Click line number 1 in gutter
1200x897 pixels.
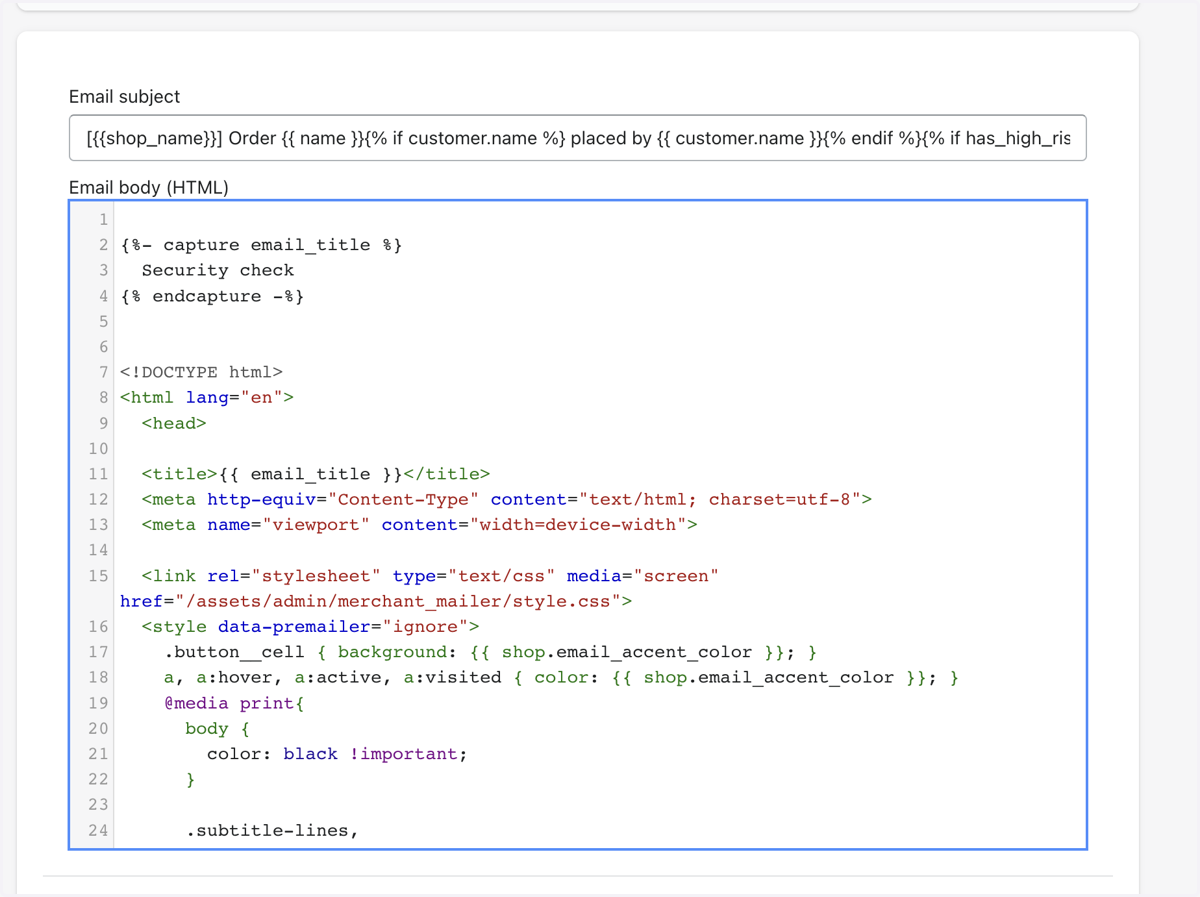[x=103, y=220]
